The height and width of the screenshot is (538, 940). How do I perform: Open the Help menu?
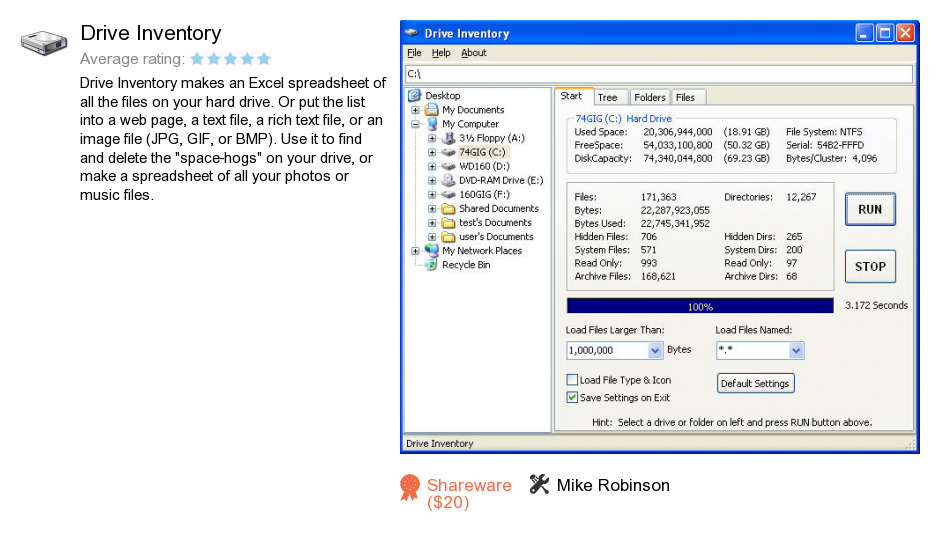tap(441, 53)
